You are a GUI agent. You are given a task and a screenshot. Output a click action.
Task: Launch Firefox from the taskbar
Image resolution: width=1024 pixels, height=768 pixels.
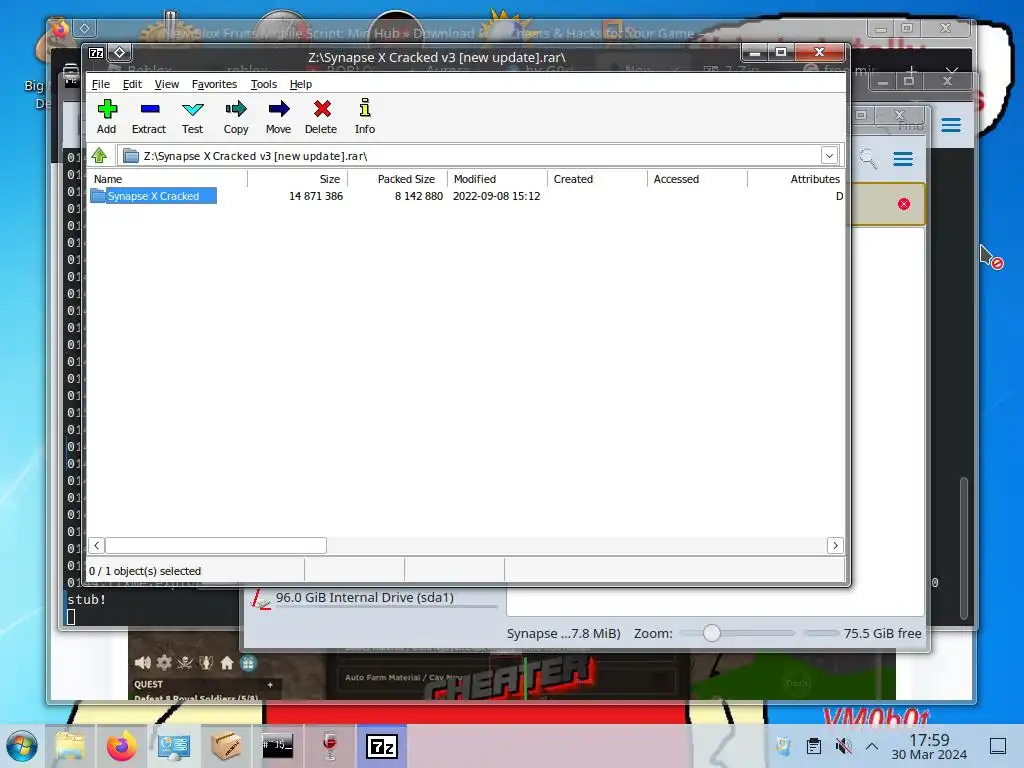(x=121, y=746)
